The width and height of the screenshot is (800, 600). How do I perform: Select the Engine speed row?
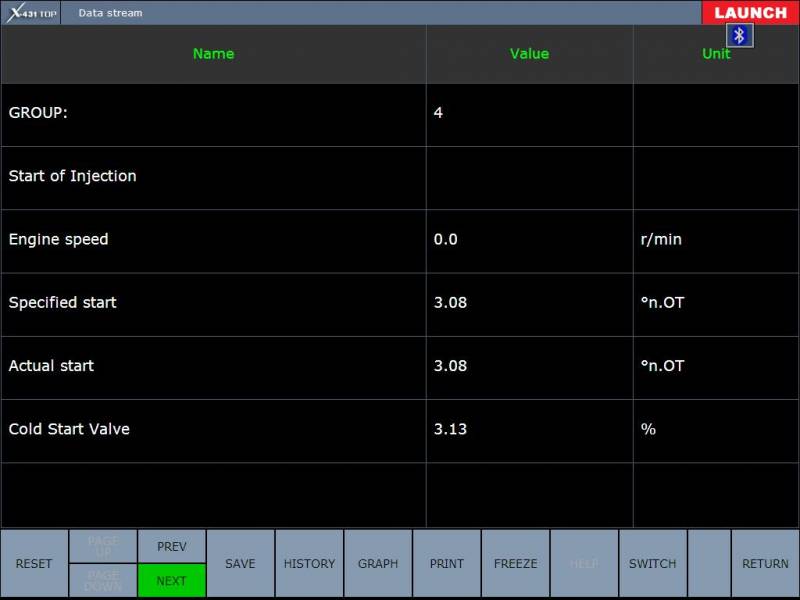point(213,240)
